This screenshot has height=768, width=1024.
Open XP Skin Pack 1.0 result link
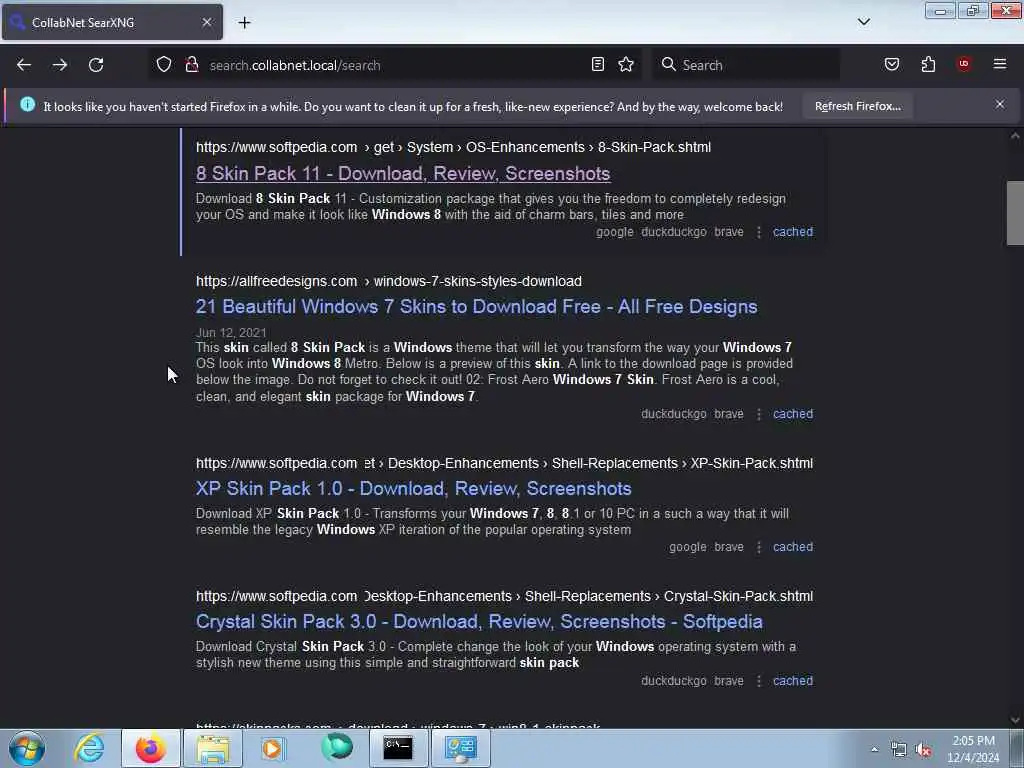pos(413,488)
